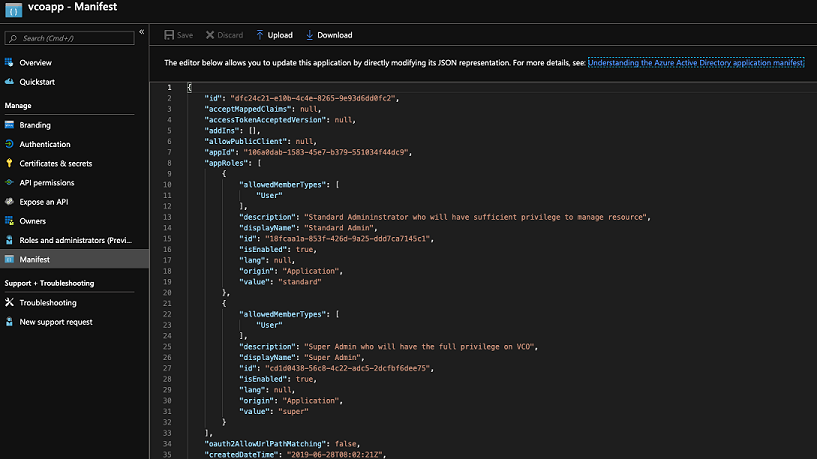This screenshot has width=817, height=459.
Task: Click the API permissions icon
Action: [x=10, y=183]
